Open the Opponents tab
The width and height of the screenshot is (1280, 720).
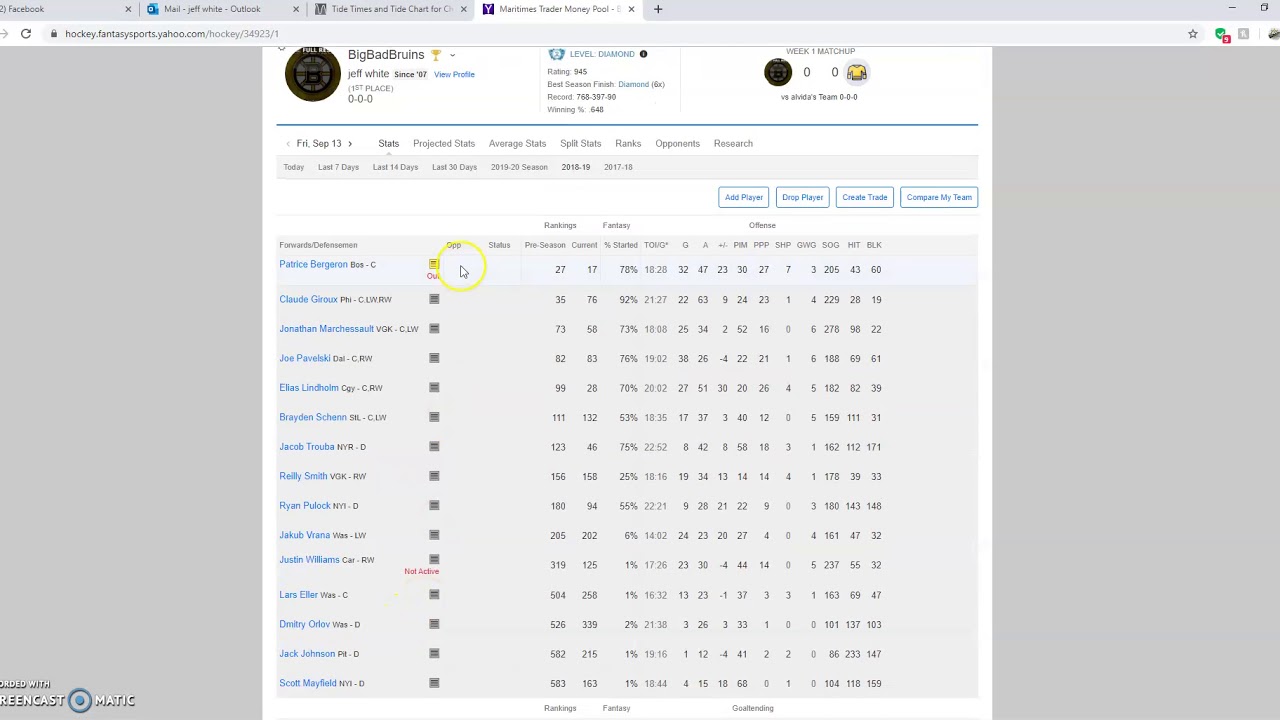pyautogui.click(x=677, y=143)
